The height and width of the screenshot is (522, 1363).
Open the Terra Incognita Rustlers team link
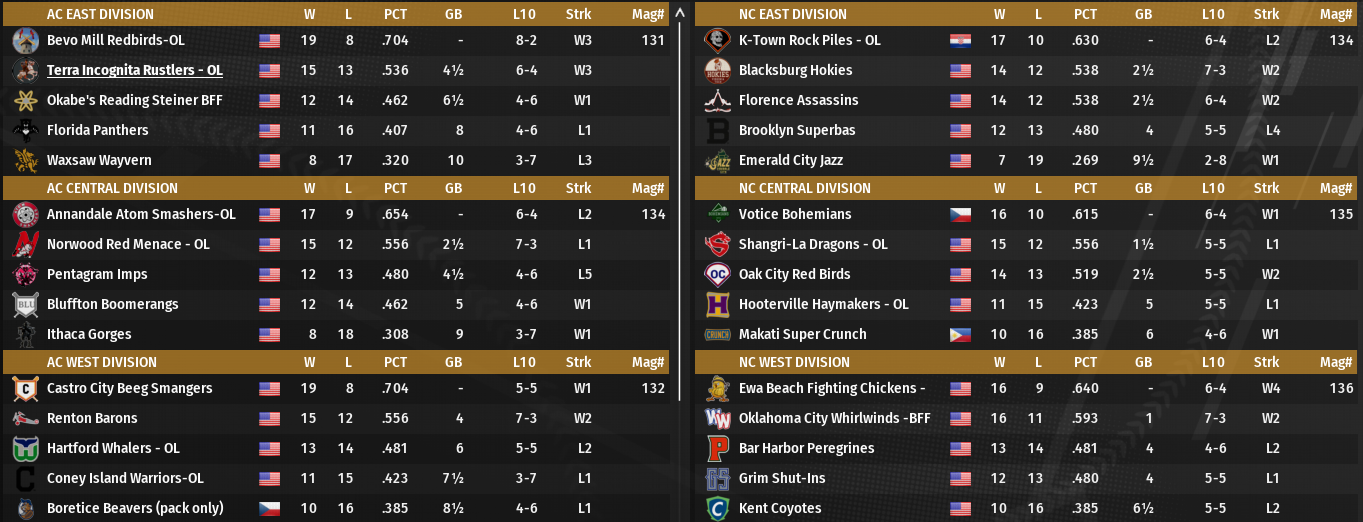[x=134, y=71]
